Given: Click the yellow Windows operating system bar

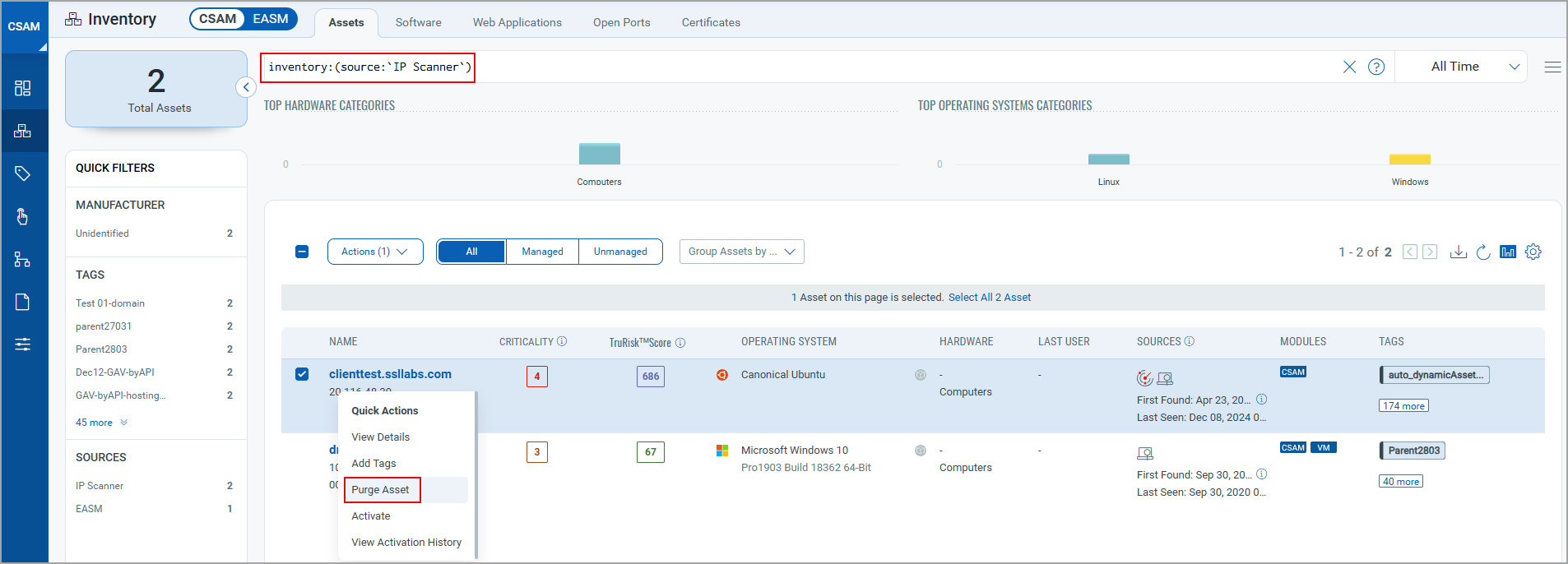Looking at the screenshot, I should point(1410,159).
